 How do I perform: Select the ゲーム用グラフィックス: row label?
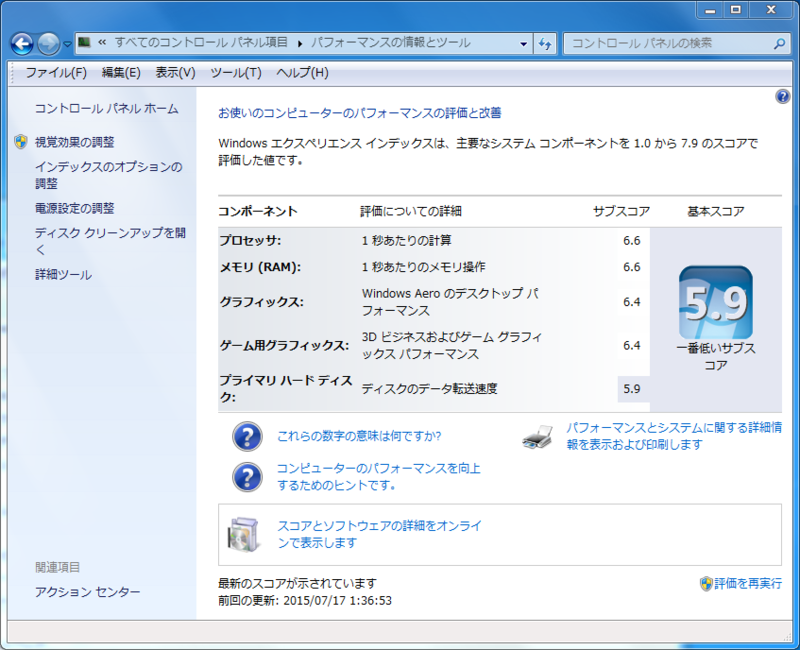click(x=284, y=345)
